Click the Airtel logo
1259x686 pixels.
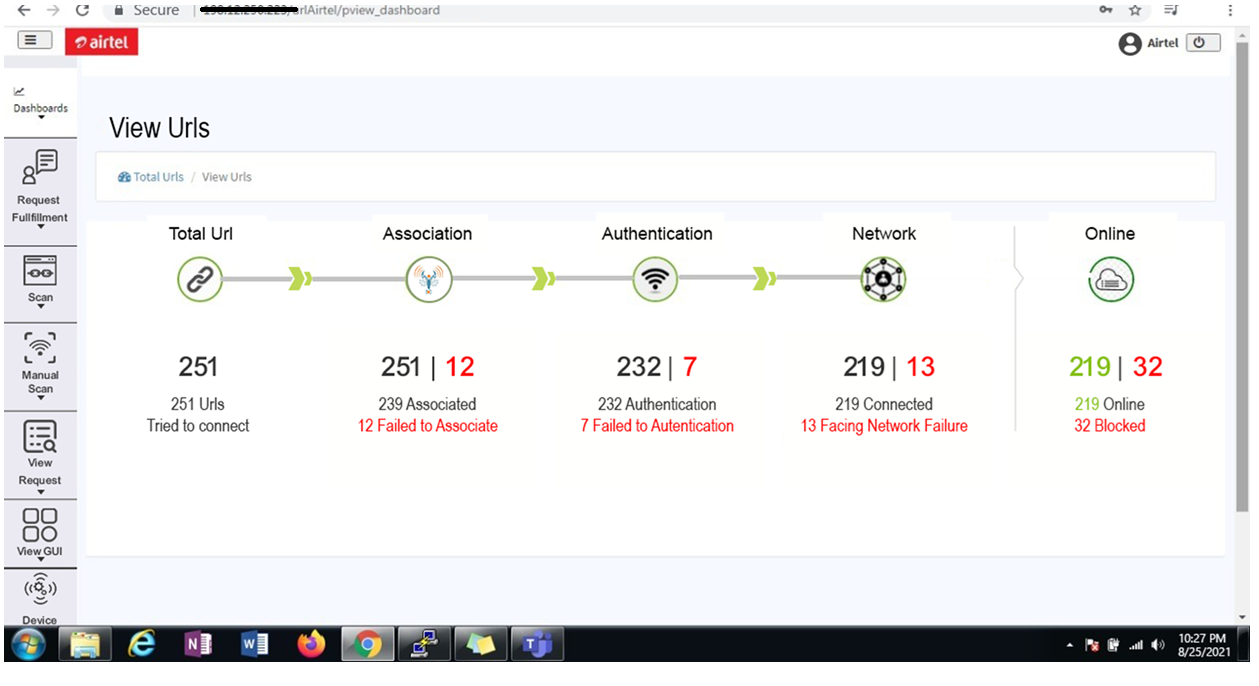click(102, 42)
